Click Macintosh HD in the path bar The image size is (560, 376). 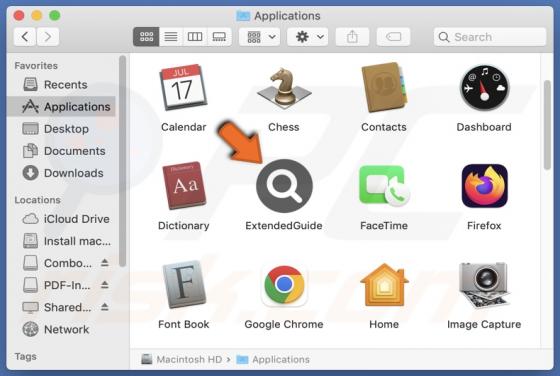182,359
